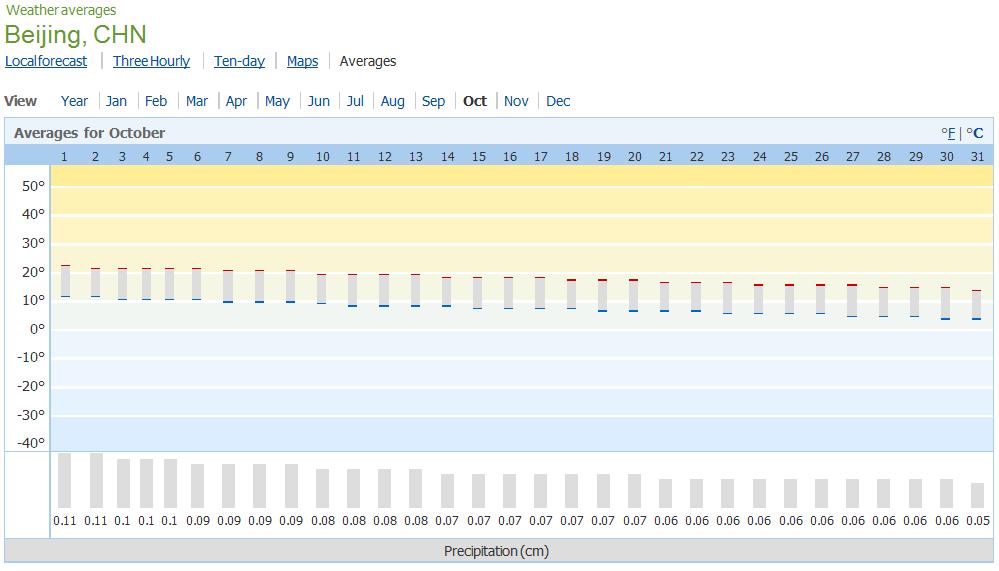
Task: Switch temperature units to °C
Action: tap(975, 133)
